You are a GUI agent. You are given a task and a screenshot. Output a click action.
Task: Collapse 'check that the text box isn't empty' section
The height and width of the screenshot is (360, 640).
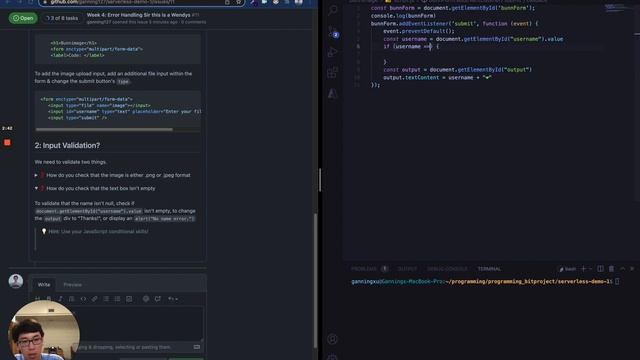pos(95,188)
